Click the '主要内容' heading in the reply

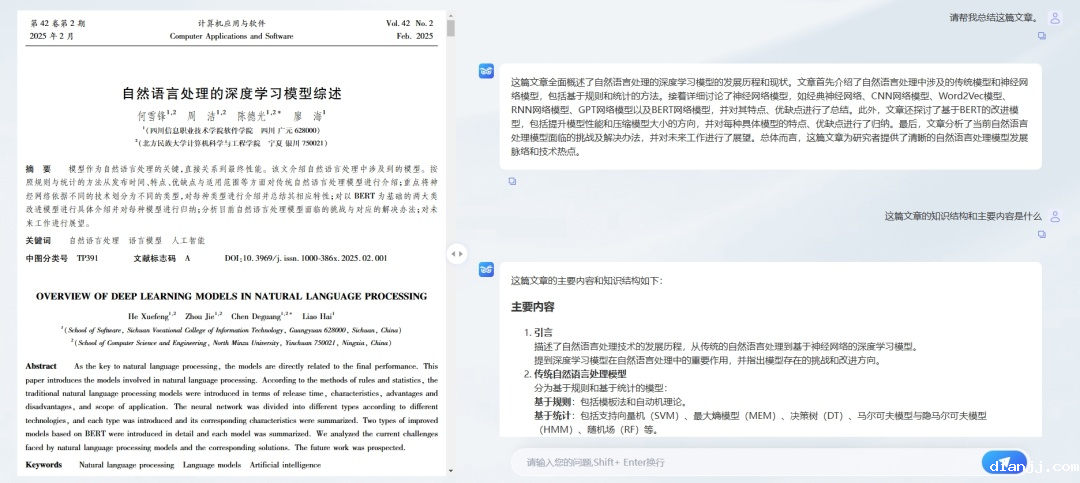(x=532, y=307)
